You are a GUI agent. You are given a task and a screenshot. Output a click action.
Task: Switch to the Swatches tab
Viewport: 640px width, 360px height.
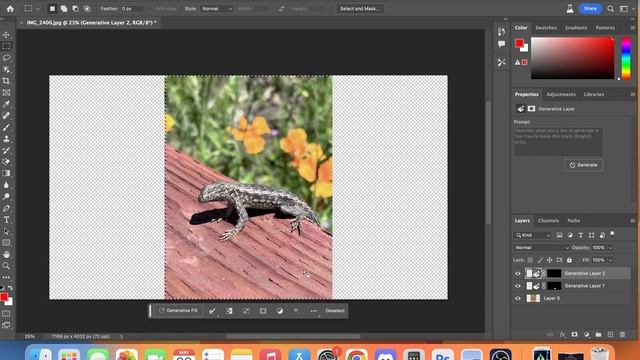click(546, 28)
